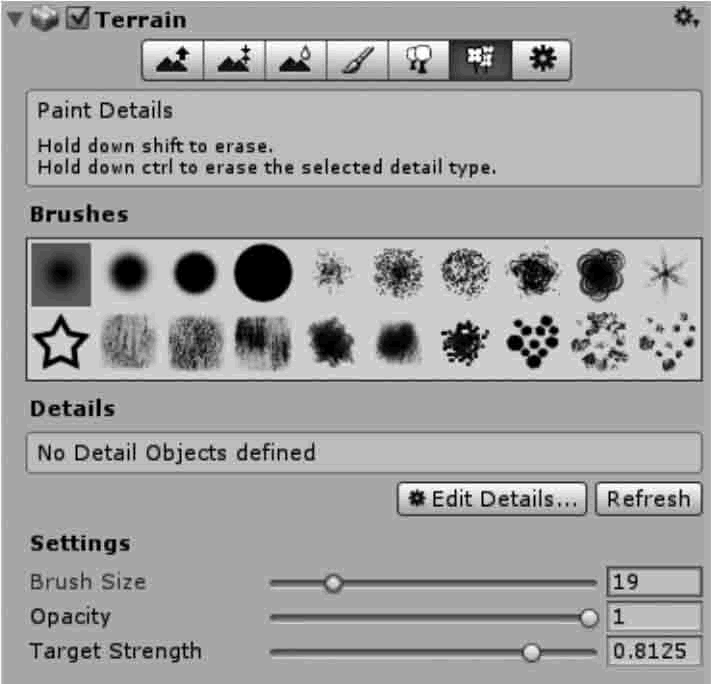Select the Paint Texture brush tool
The image size is (711, 684).
pyautogui.click(x=357, y=60)
